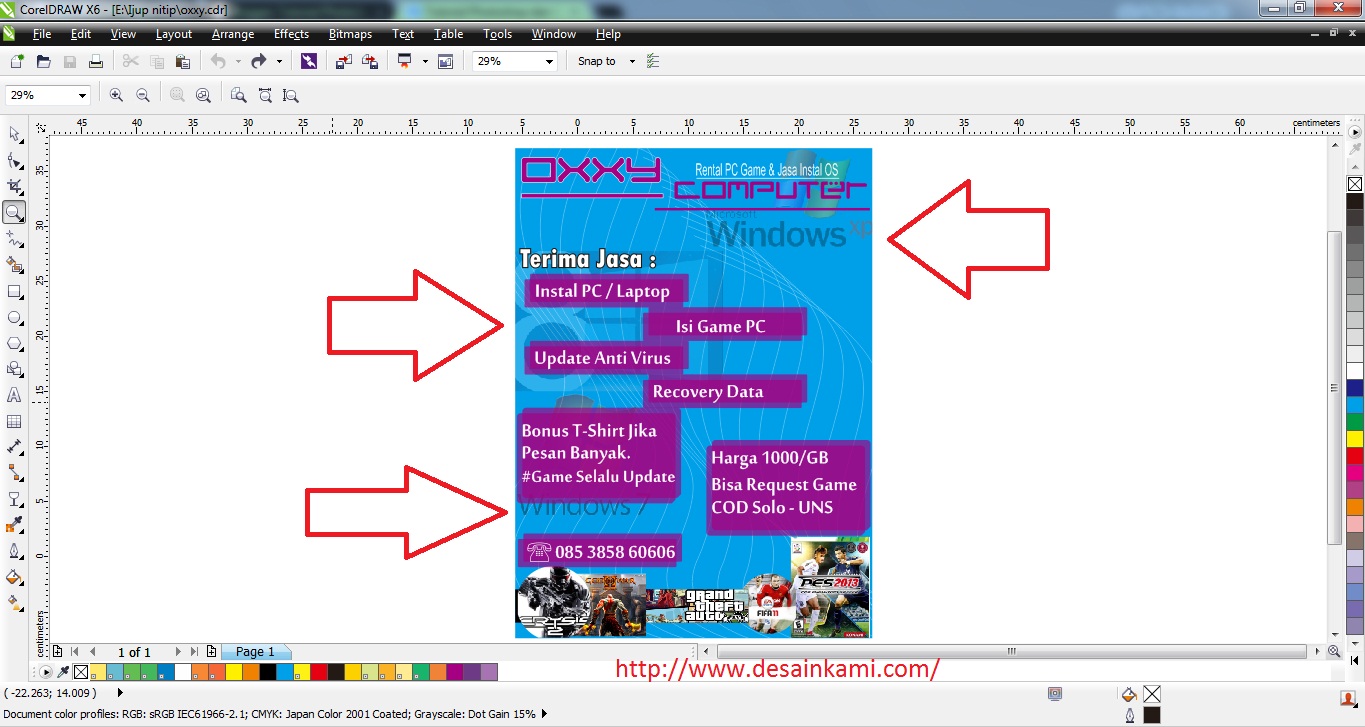Expand the cursor coordinates flyout arrow
The height and width of the screenshot is (727, 1365).
(121, 692)
